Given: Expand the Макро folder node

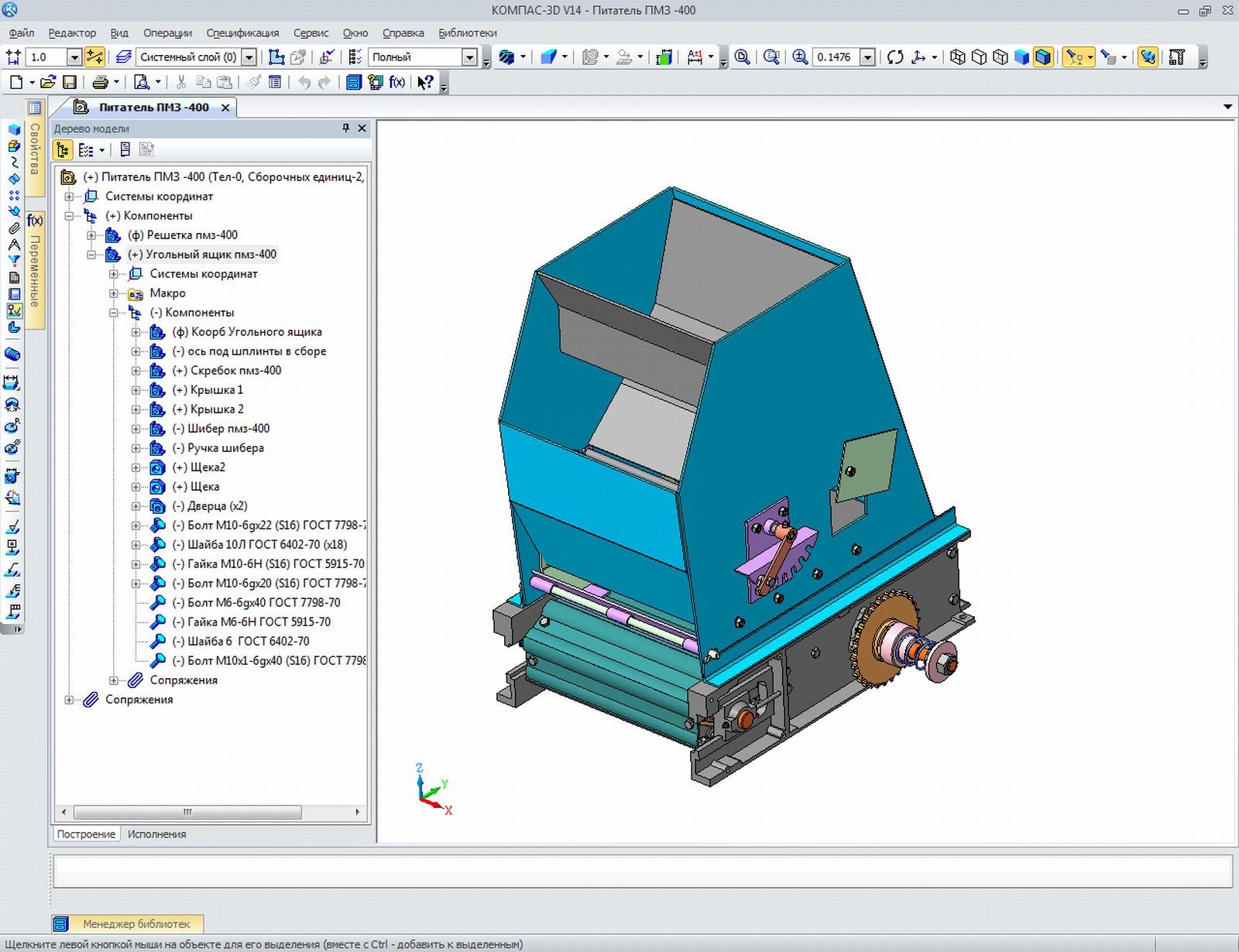Looking at the screenshot, I should click(x=114, y=293).
